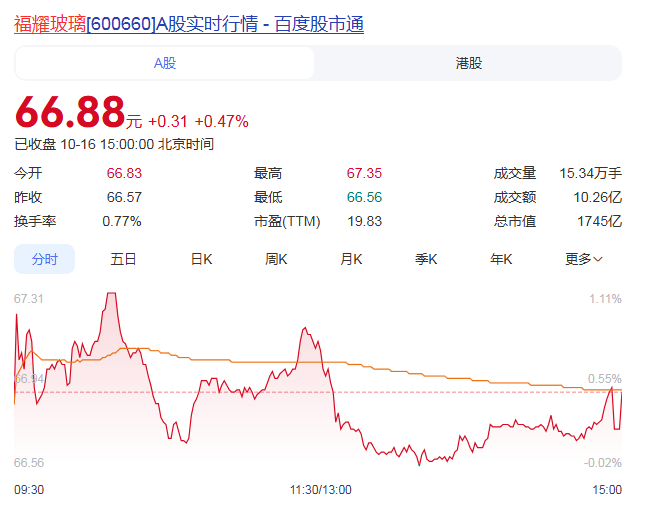Switch to the 港股 tab

point(468,63)
